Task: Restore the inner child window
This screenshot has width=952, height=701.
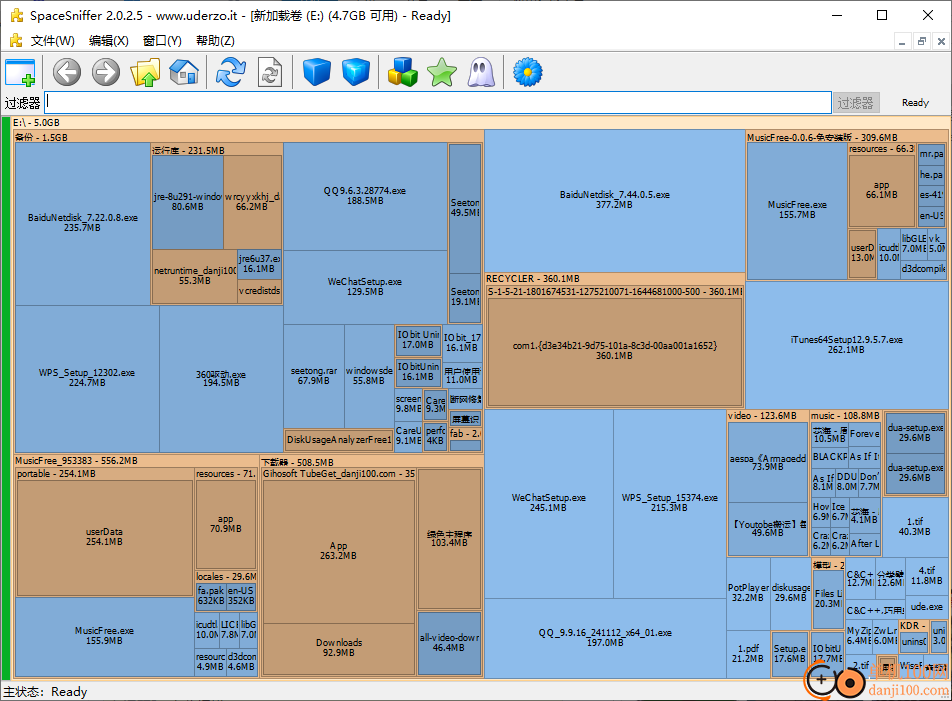Action: point(922,41)
